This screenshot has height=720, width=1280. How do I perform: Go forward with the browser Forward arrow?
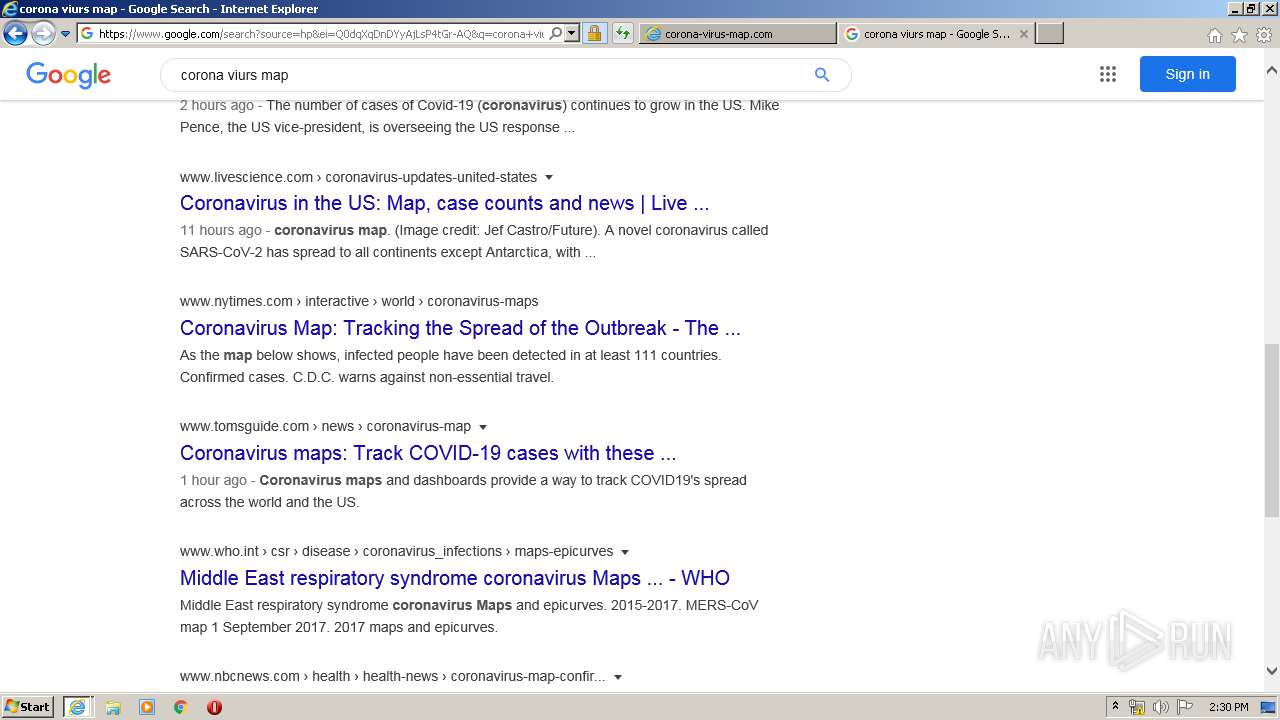43,34
